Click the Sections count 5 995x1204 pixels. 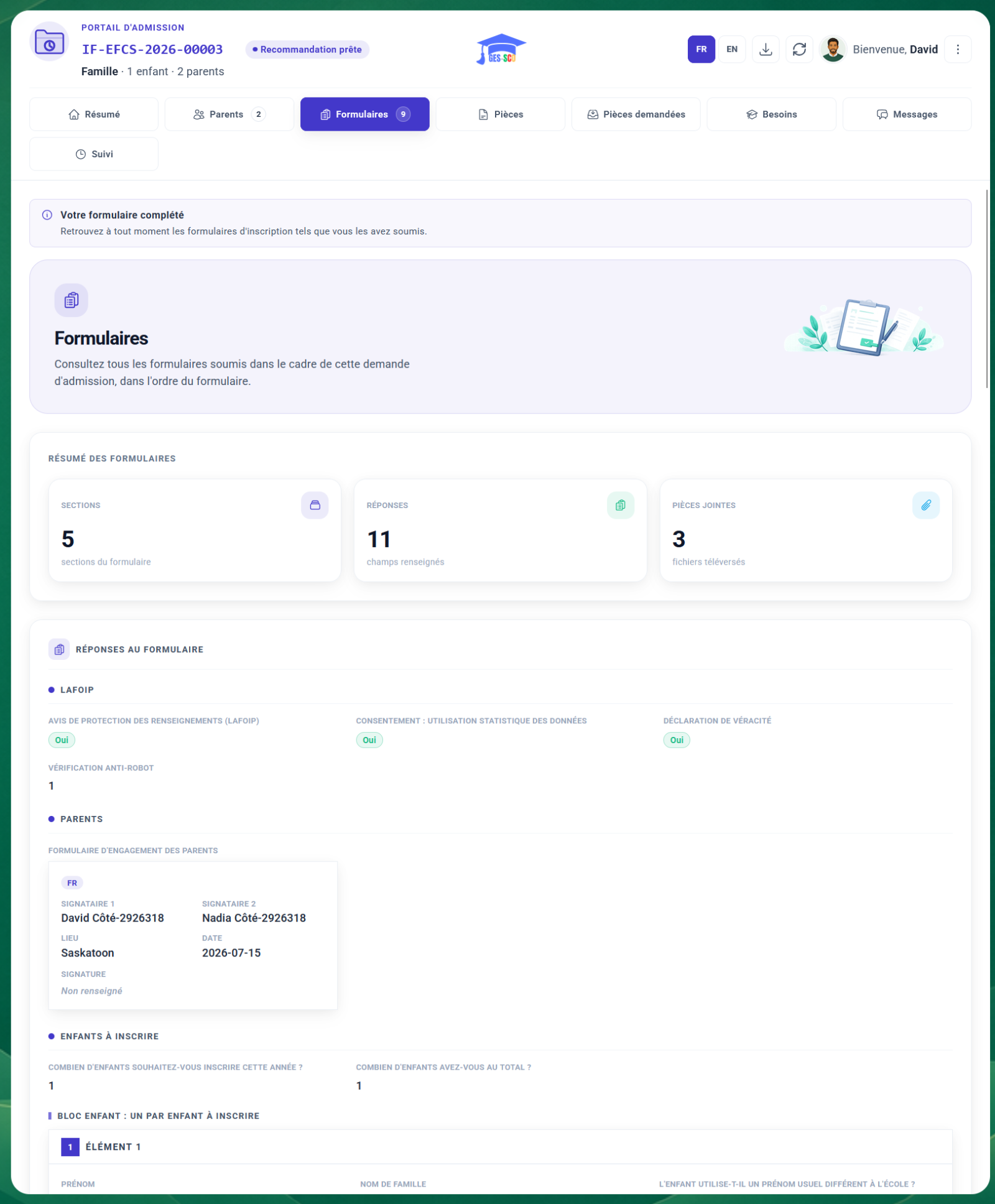pos(68,539)
